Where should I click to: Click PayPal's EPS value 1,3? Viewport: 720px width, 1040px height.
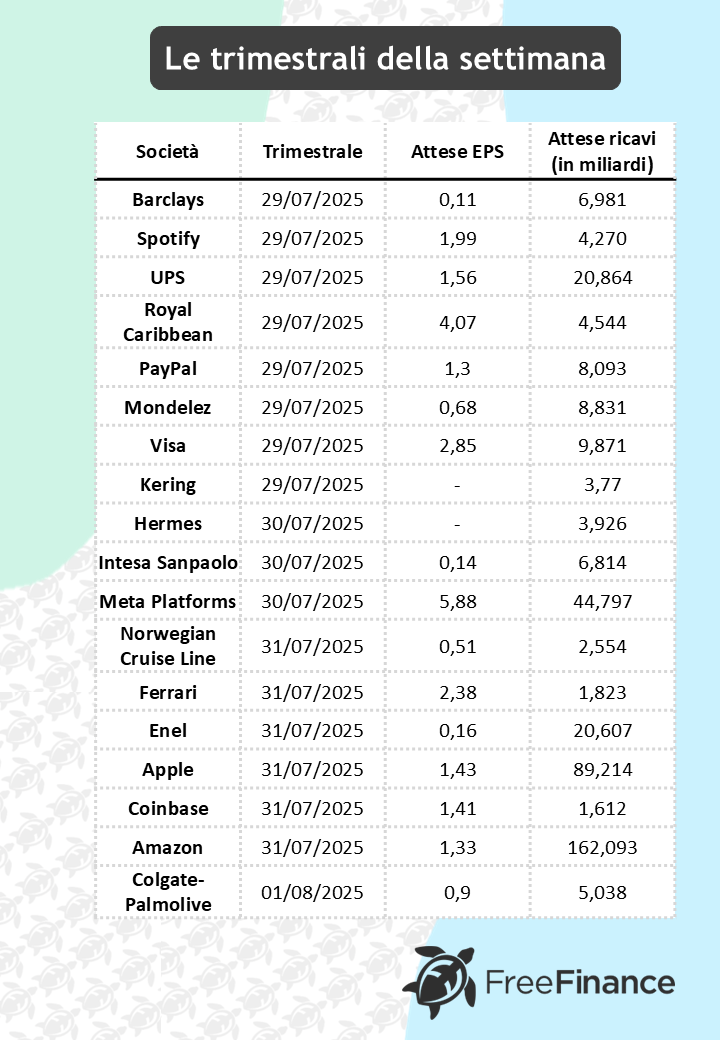tap(458, 369)
